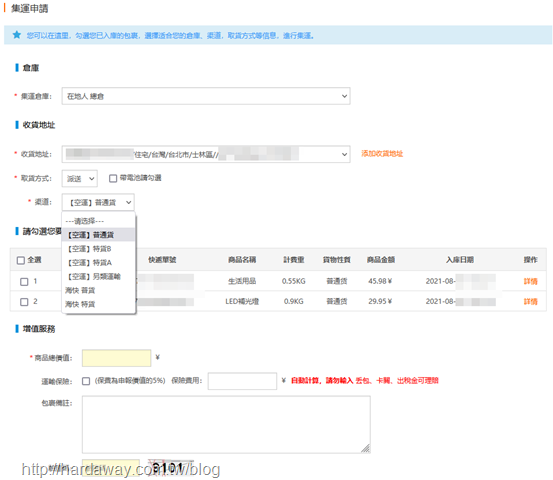Image resolution: width=553 pixels, height=480 pixels.
Task: Pick the 【空運】另類運輸 option
Action: (x=98, y=276)
